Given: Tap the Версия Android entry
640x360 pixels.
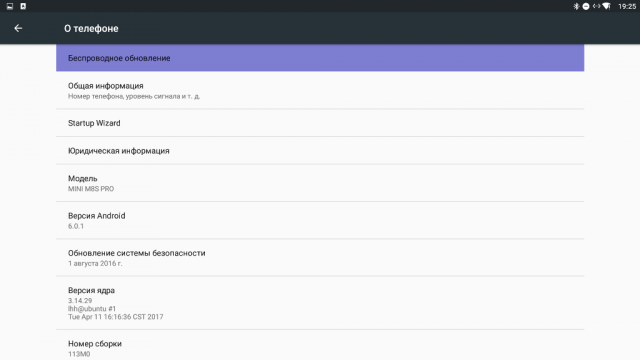Looking at the screenshot, I should 320,220.
